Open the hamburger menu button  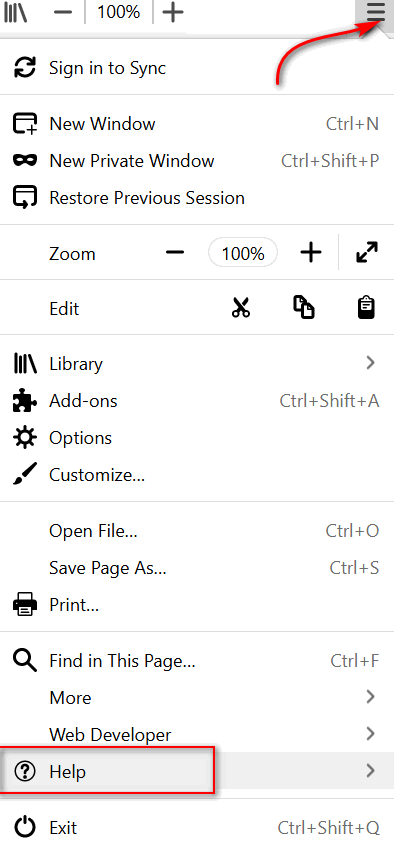point(375,12)
